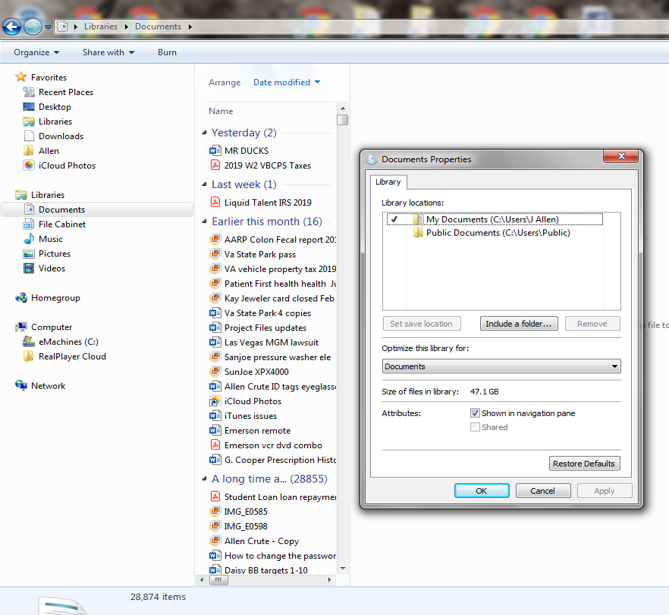The image size is (669, 615).
Task: Click the Forward navigation arrow button
Action: [33, 27]
